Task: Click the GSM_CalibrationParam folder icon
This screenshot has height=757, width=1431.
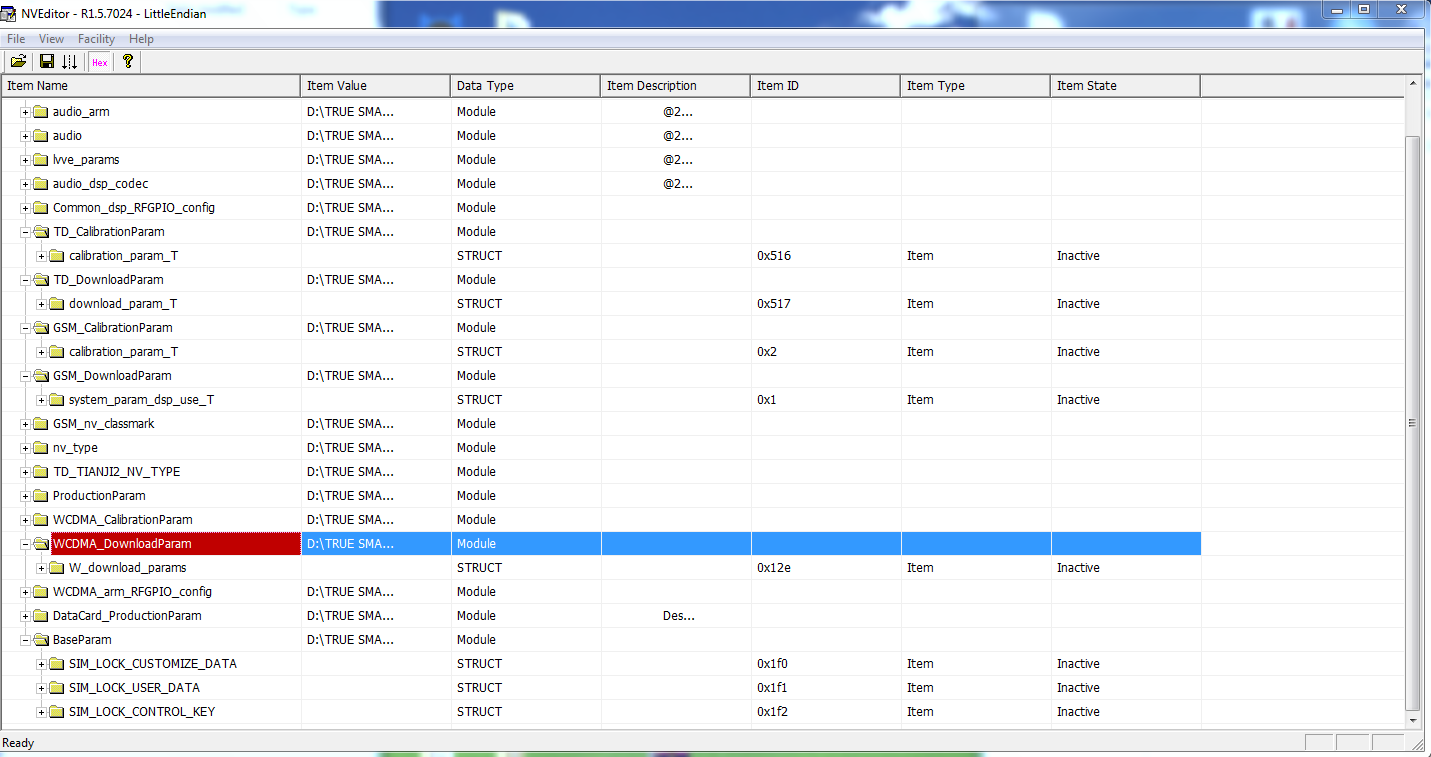Action: 41,328
